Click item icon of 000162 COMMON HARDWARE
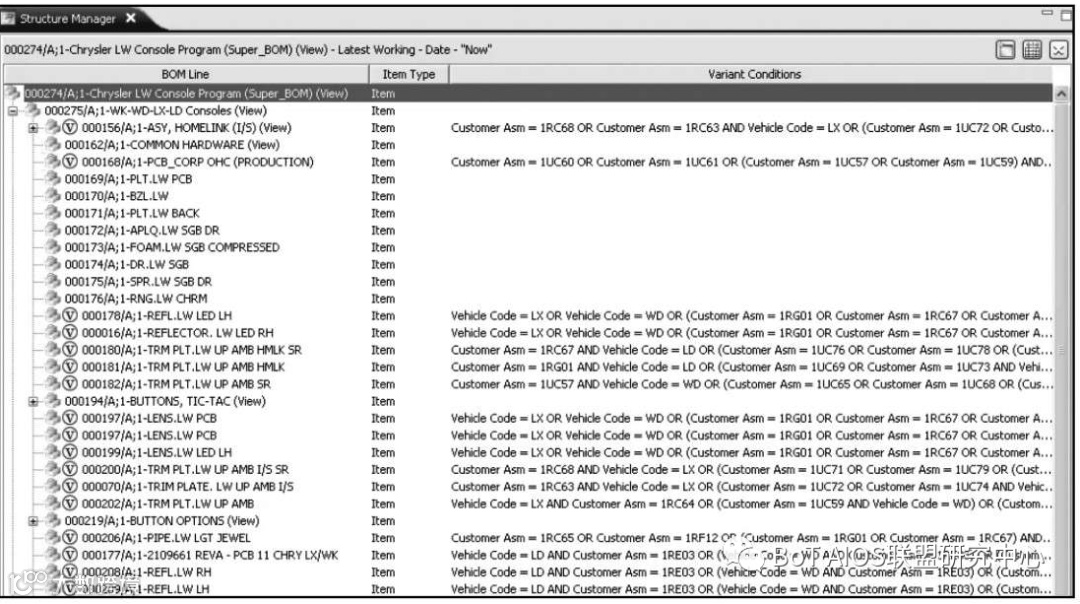Image resolution: width=1080 pixels, height=604 pixels. (53, 145)
